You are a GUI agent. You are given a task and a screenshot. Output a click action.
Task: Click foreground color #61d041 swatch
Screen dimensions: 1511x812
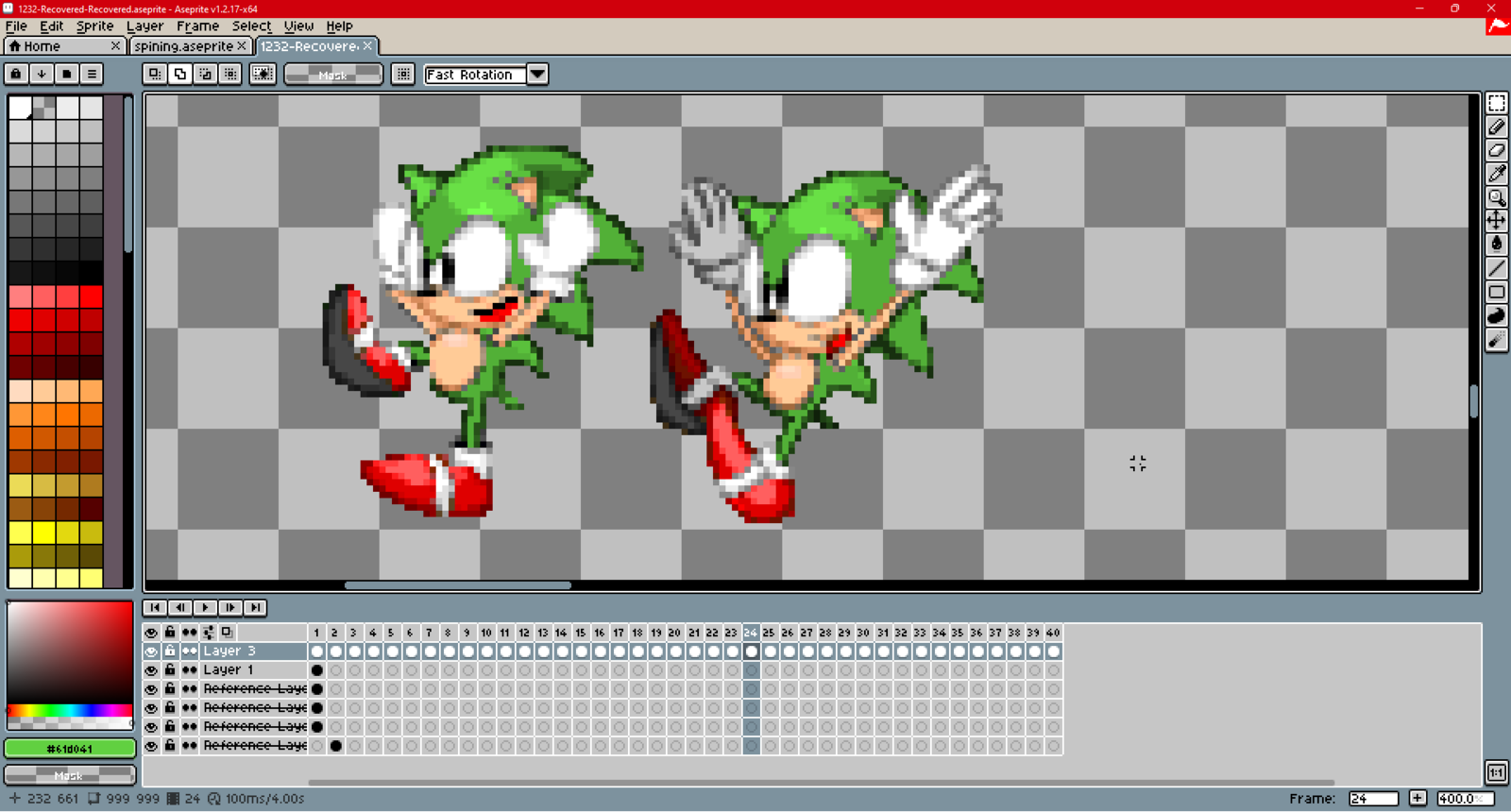pyautogui.click(x=70, y=748)
